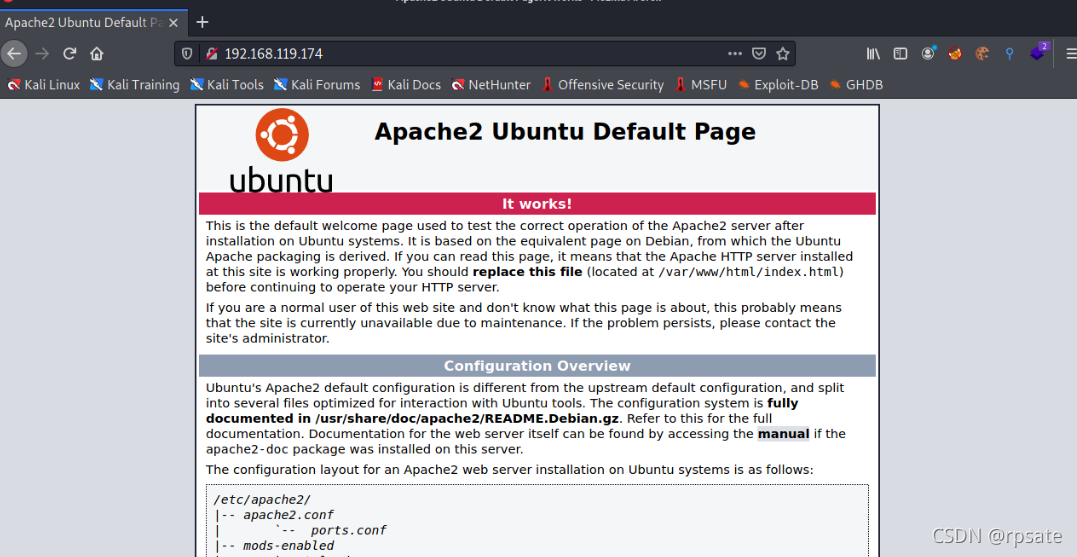Reload the current page
The height and width of the screenshot is (557, 1077).
click(x=69, y=54)
